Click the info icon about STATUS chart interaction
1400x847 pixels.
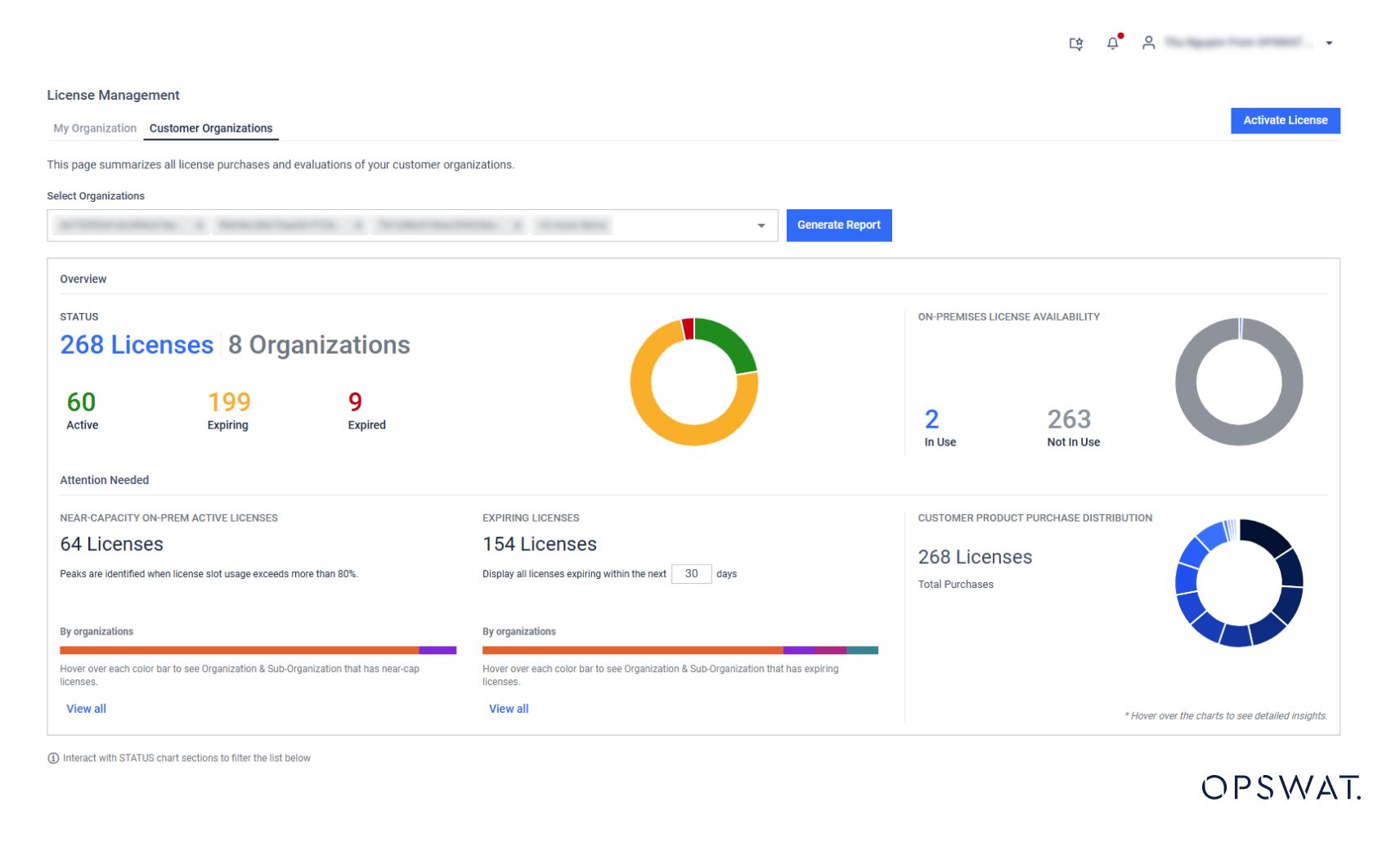[53, 758]
